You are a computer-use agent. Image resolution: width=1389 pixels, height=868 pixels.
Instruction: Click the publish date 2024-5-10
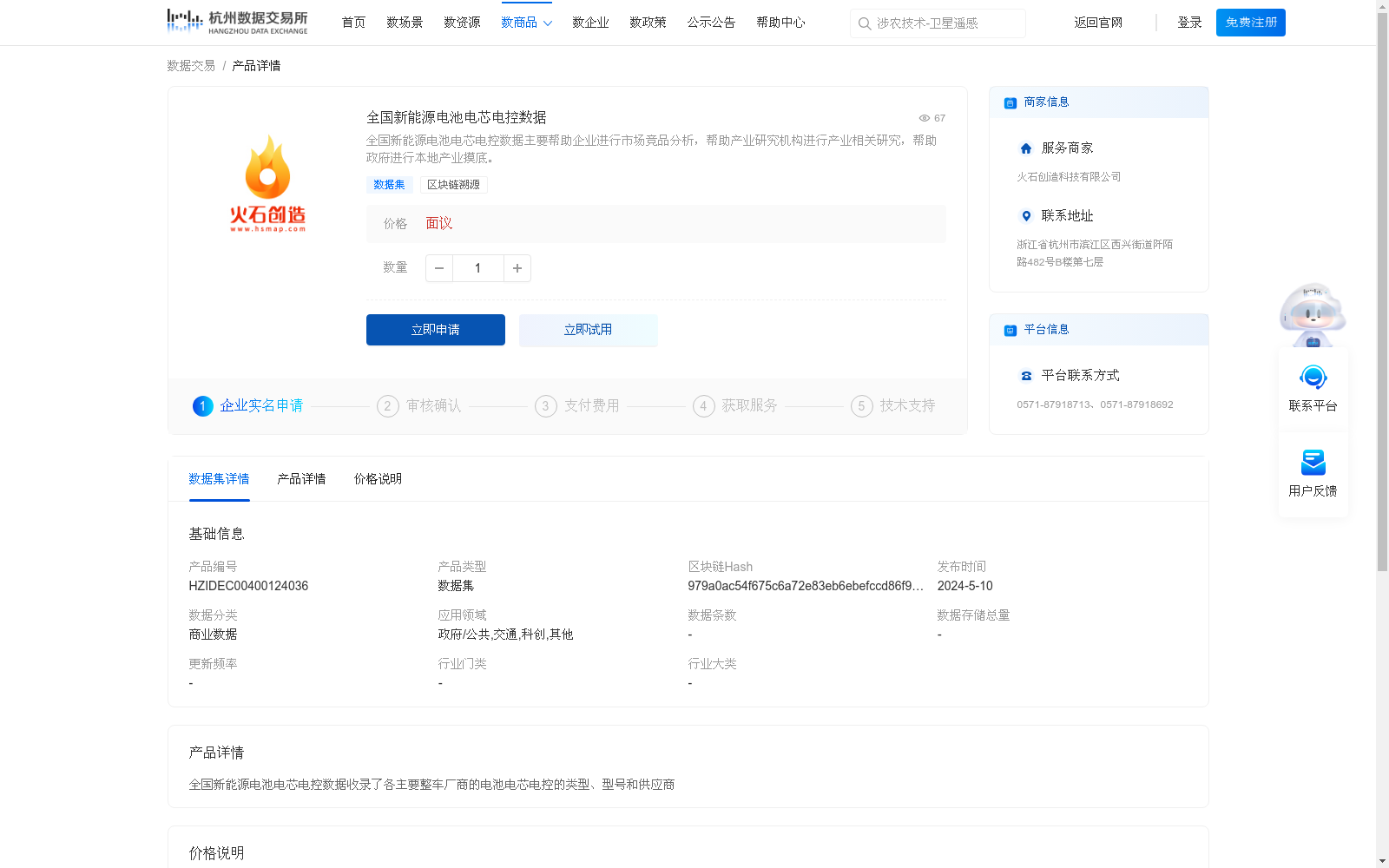point(964,586)
